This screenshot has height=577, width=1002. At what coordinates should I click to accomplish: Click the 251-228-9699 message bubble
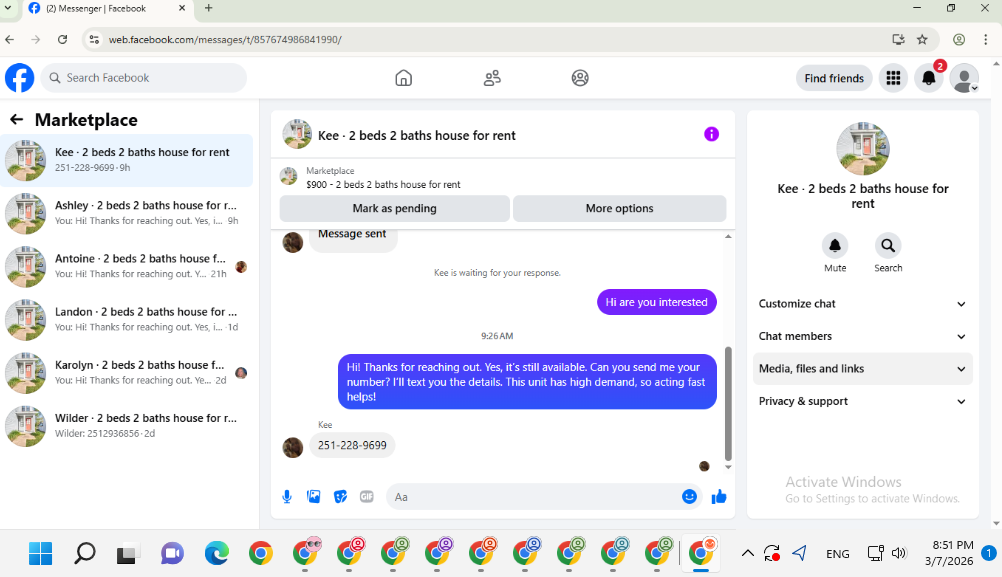352,445
